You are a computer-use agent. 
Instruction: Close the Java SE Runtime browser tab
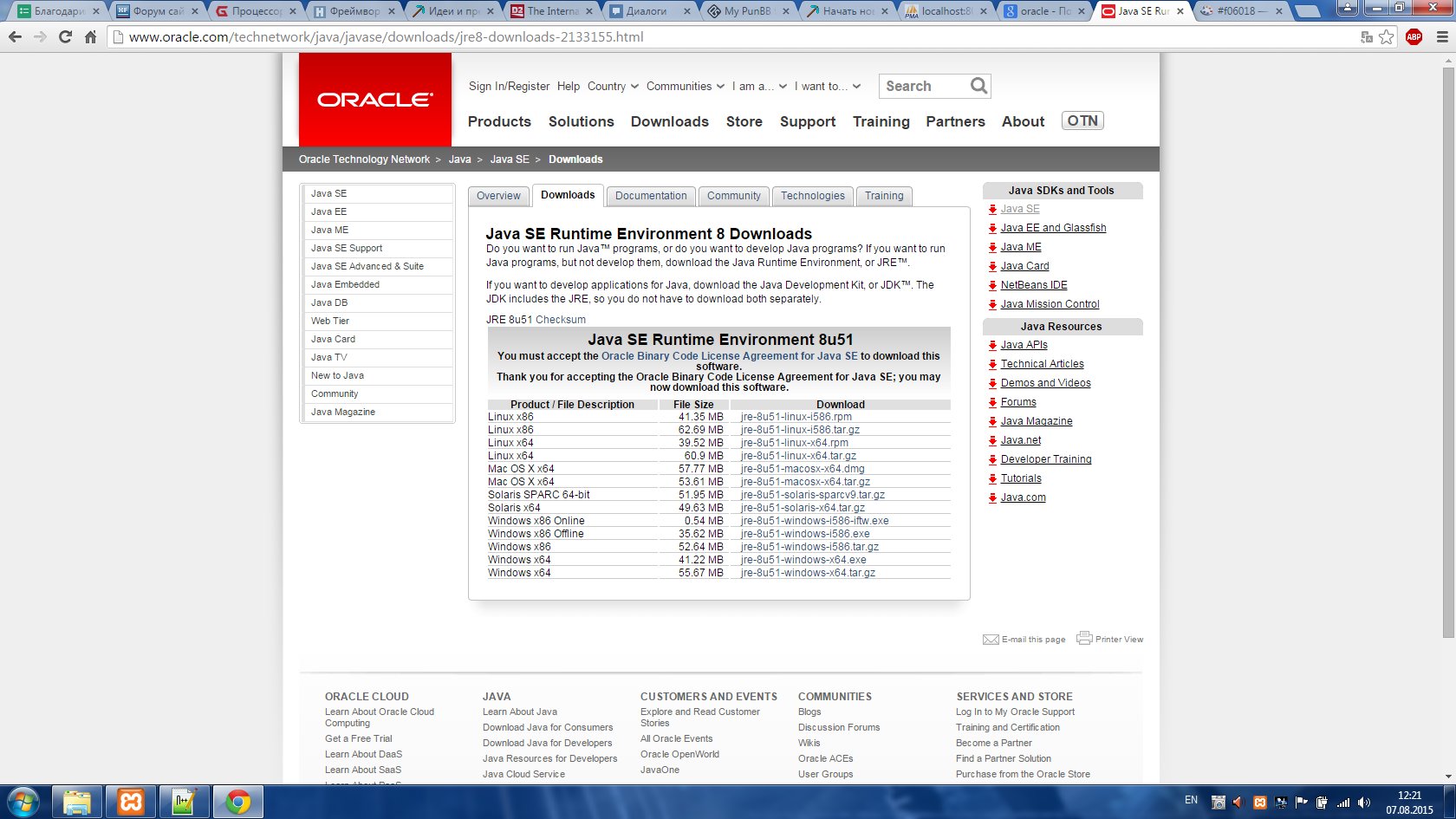[x=1180, y=11]
